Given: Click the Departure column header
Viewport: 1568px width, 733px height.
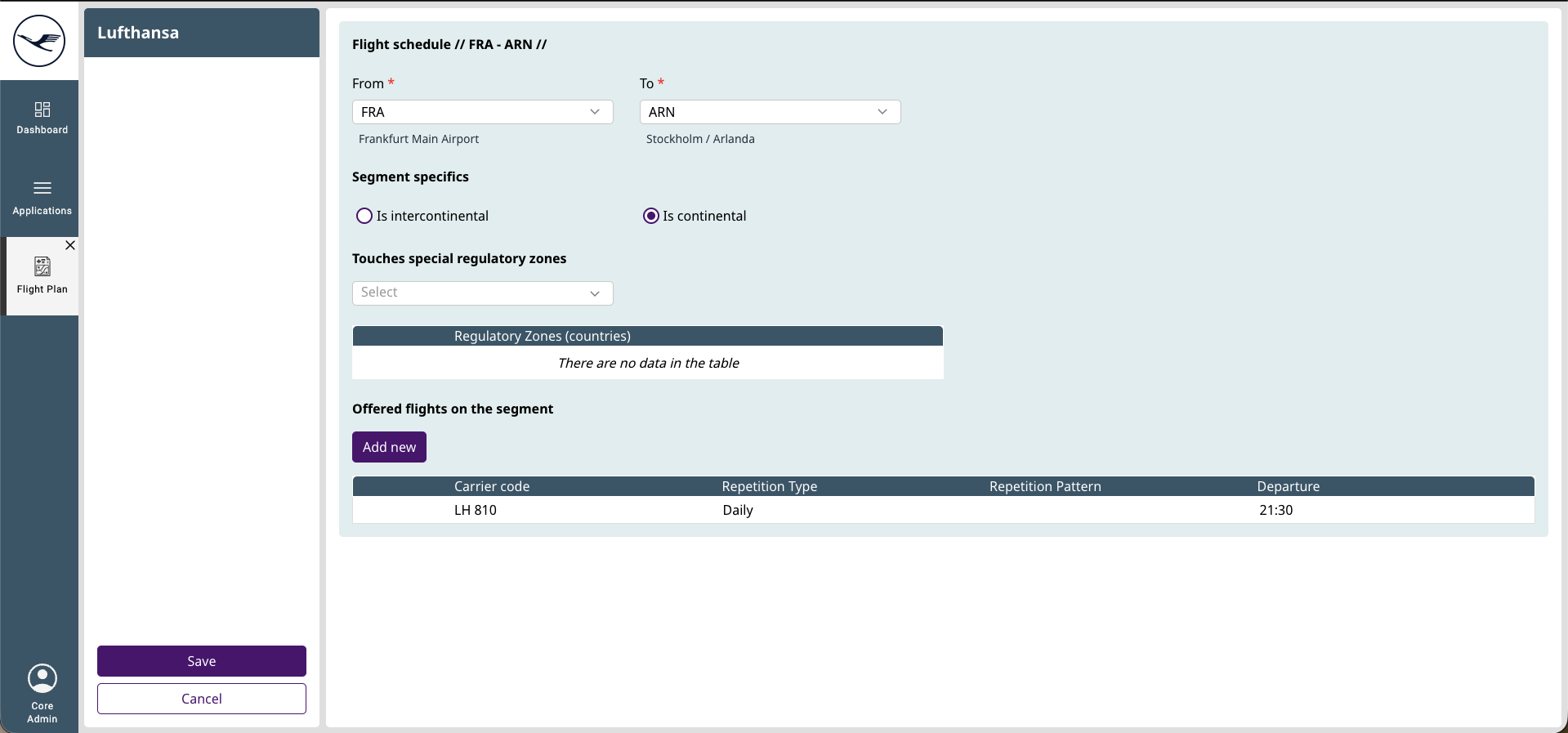Looking at the screenshot, I should click(x=1288, y=486).
